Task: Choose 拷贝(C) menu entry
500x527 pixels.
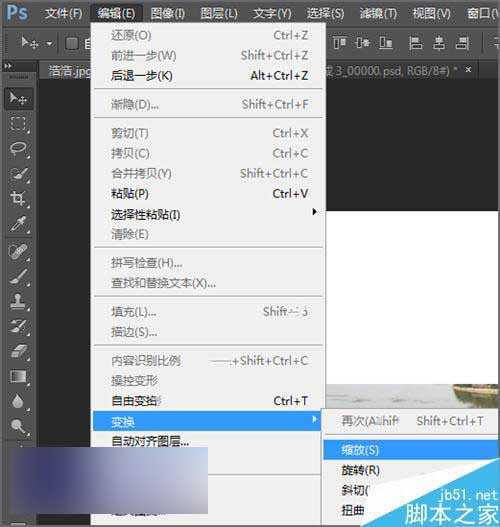Action: point(208,153)
